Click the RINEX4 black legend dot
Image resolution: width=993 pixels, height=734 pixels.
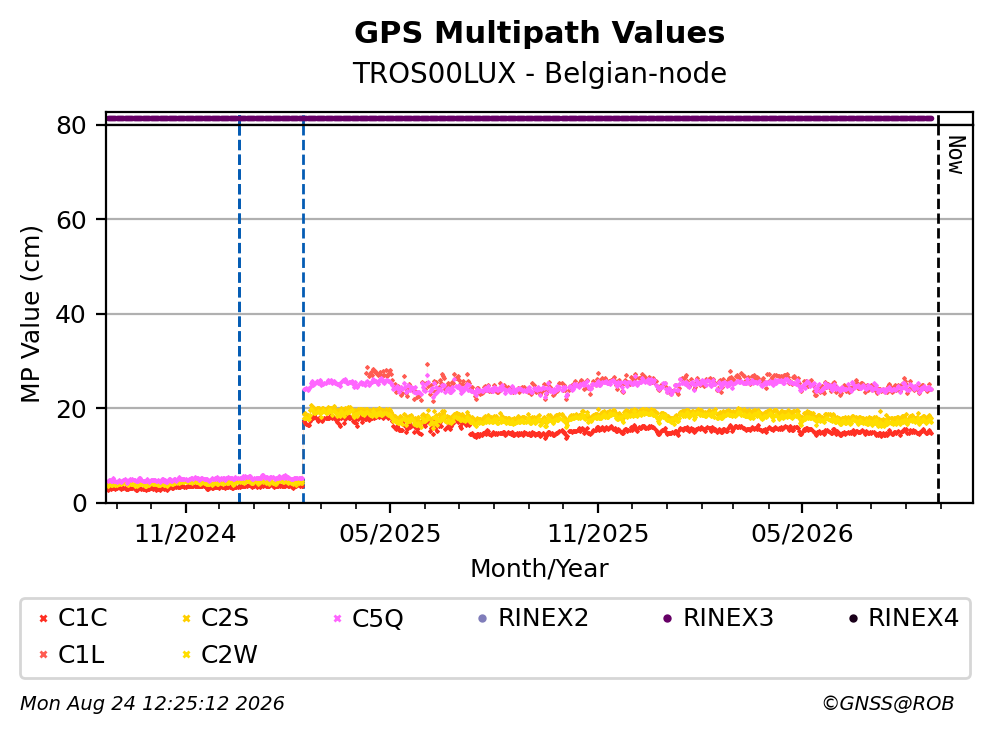click(x=853, y=618)
